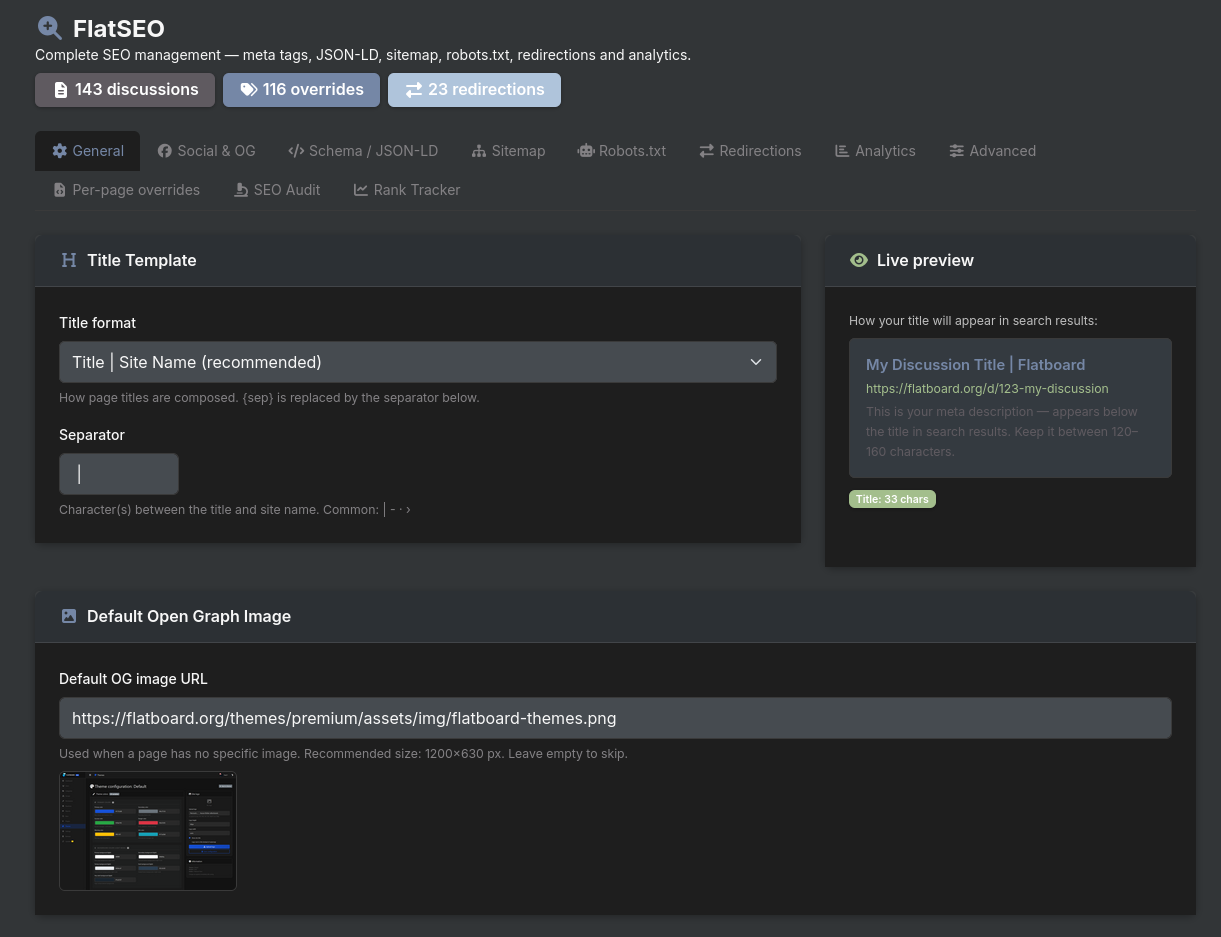This screenshot has height=937, width=1221.
Task: Go to Per-page overrides tab
Action: click(126, 190)
